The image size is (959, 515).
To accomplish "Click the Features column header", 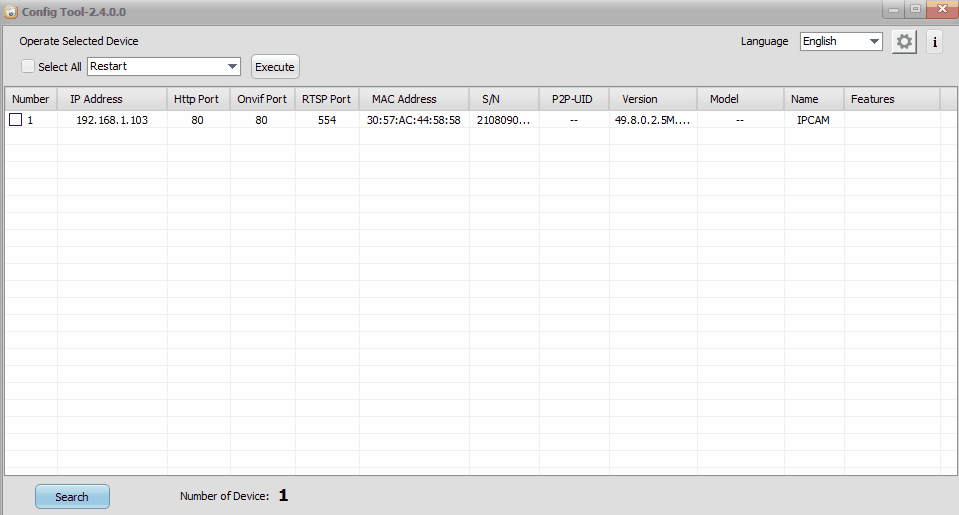I will [x=892, y=99].
